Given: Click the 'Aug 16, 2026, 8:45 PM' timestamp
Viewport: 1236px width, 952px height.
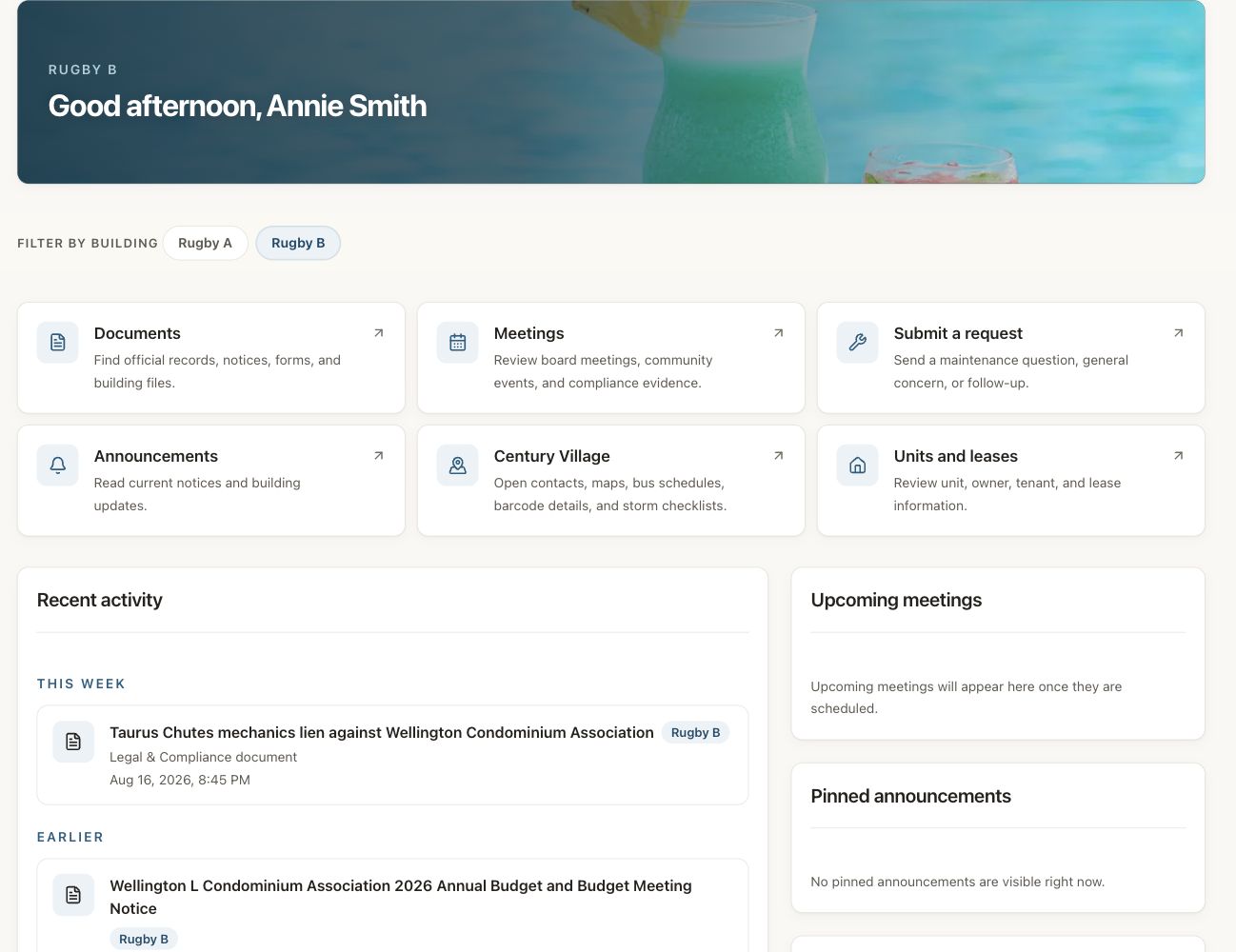Looking at the screenshot, I should [x=180, y=780].
